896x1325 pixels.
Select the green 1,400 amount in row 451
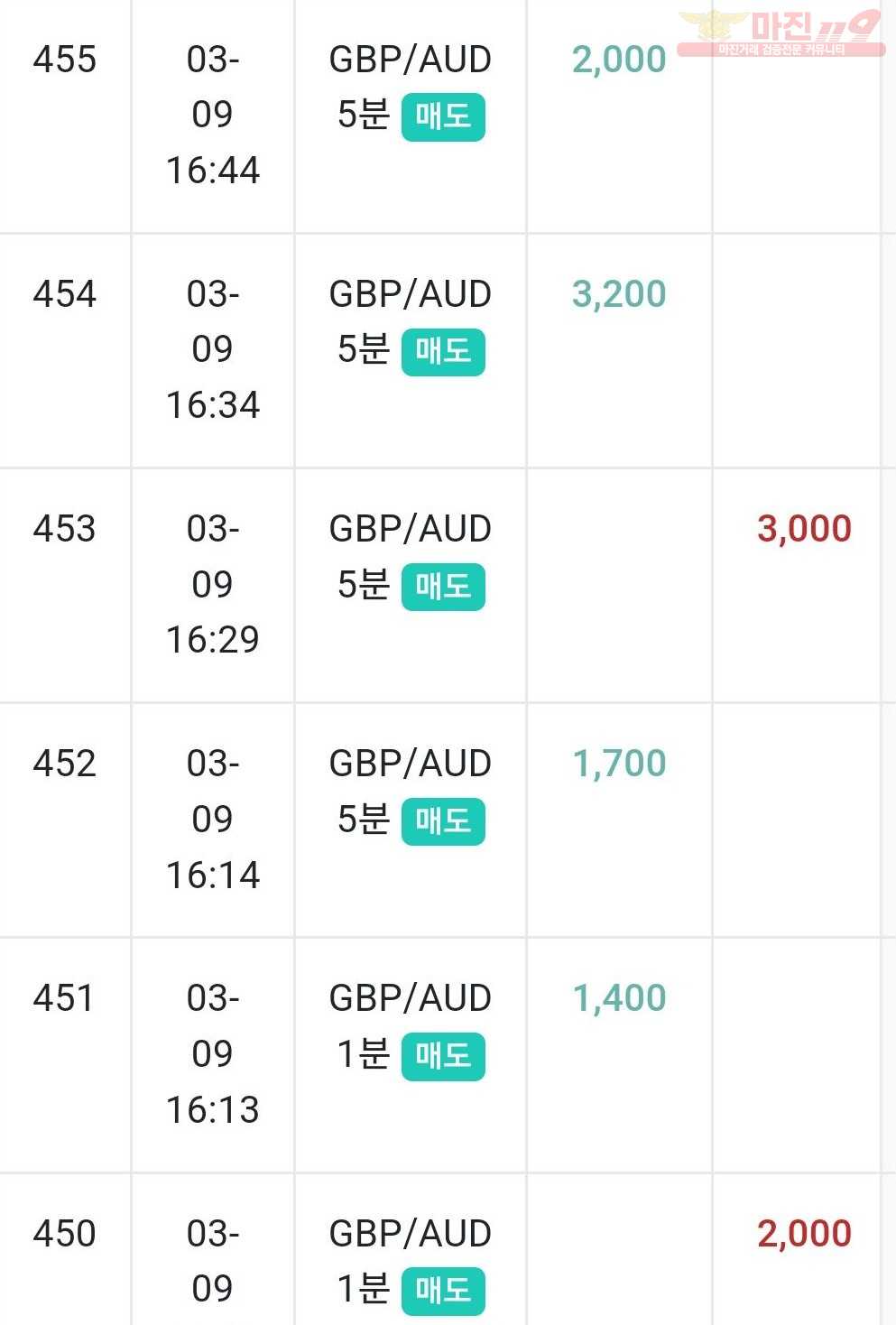coord(619,998)
